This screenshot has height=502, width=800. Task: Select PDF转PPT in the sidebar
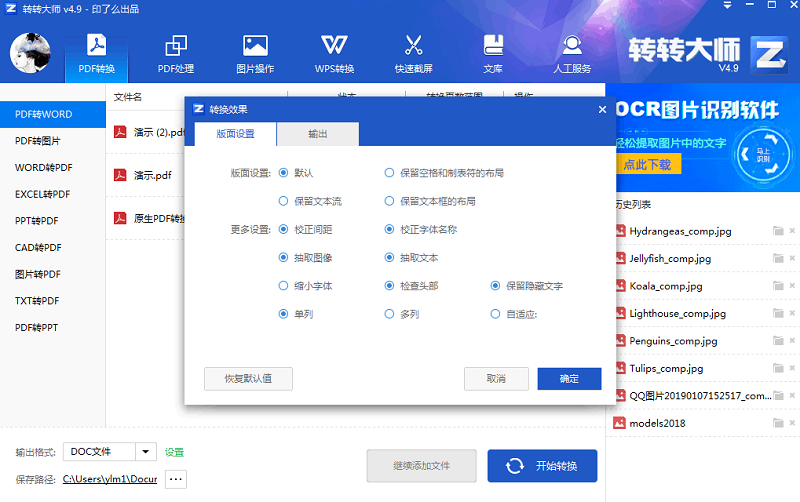click(53, 328)
